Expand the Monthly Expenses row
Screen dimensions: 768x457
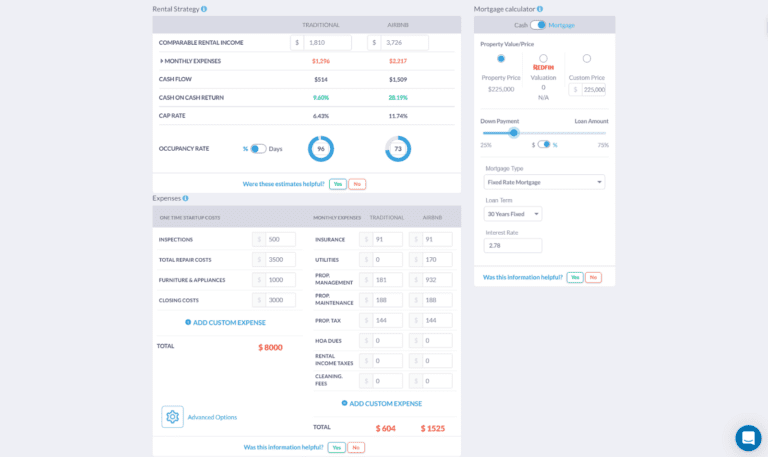click(x=161, y=61)
